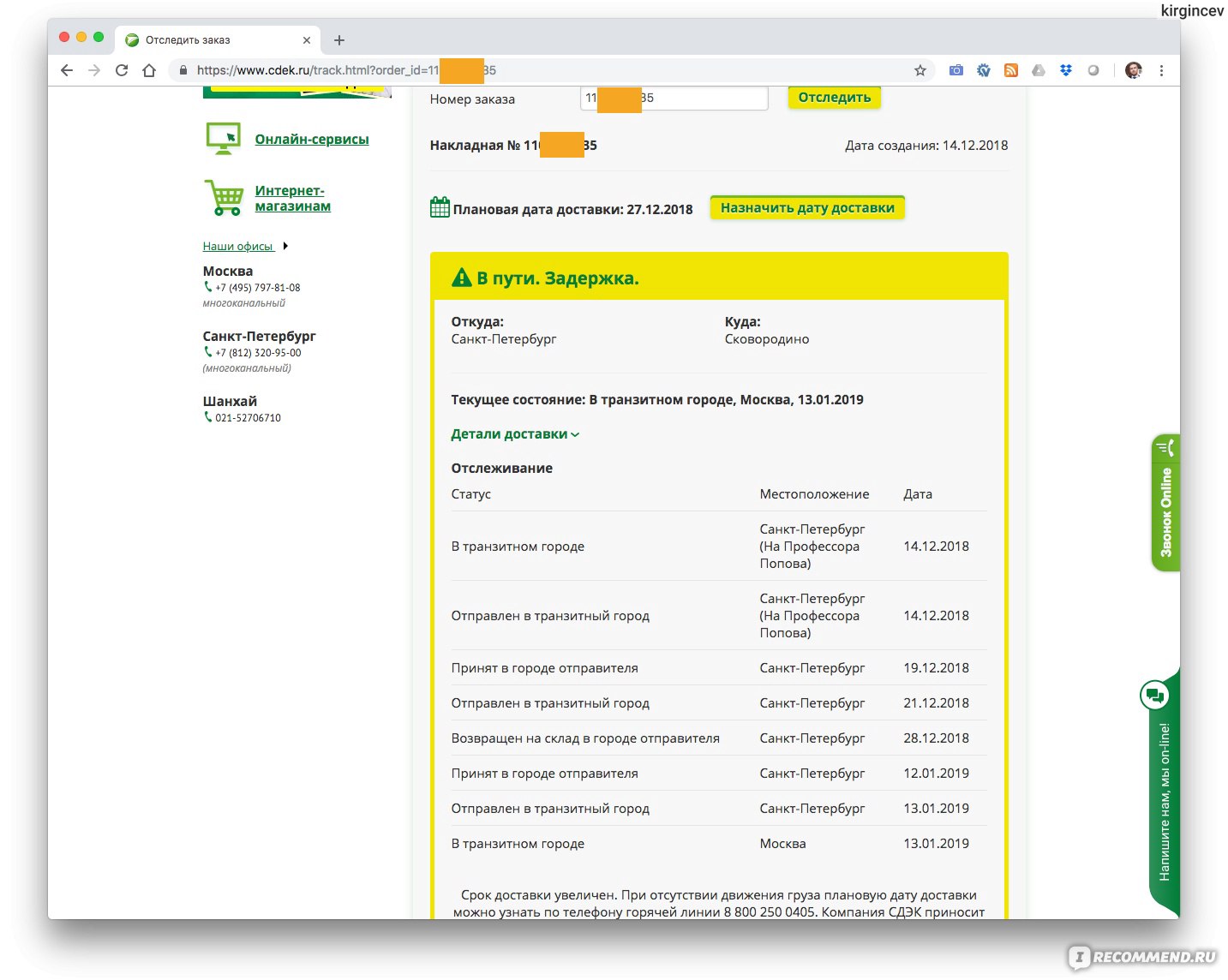Bookmark this page with the star icon
The image size is (1228, 980).
coord(920,70)
